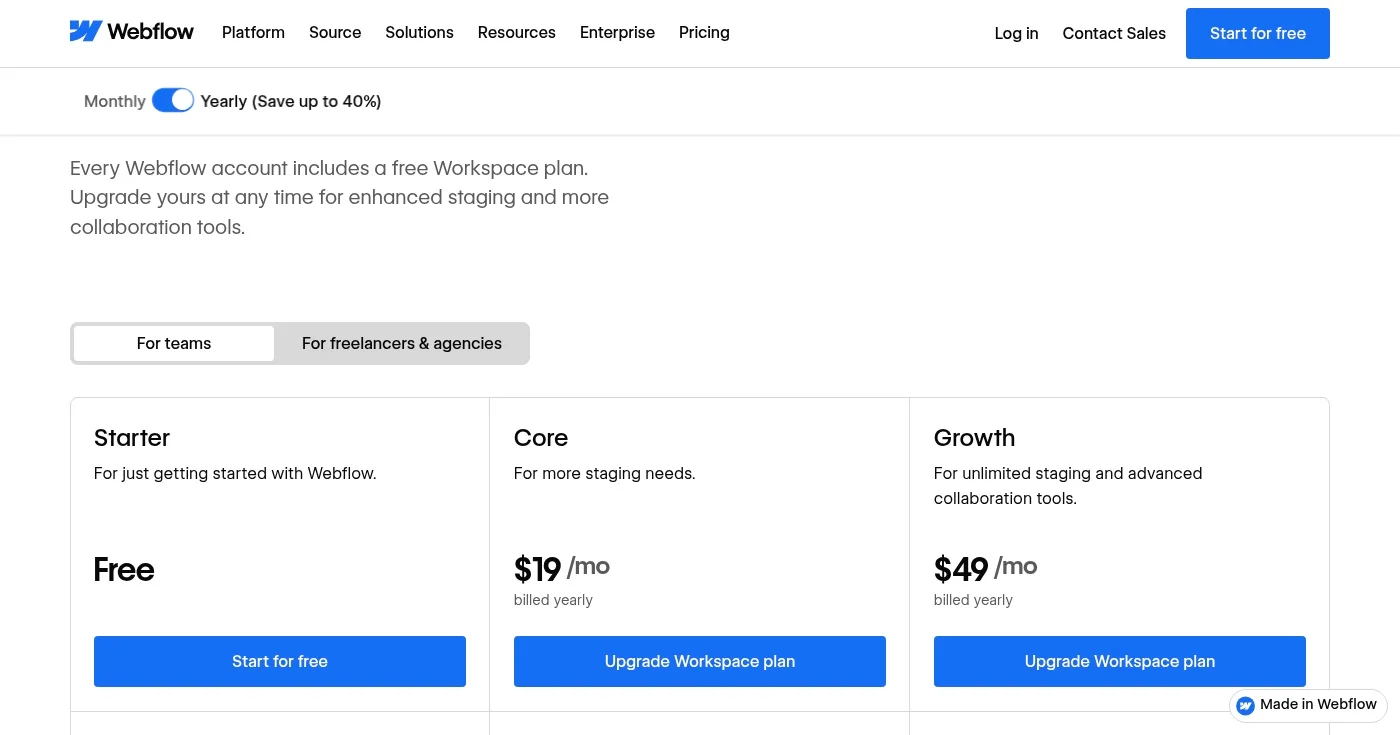1400x735 pixels.
Task: Select the Monthly billing label
Action: pyautogui.click(x=115, y=101)
